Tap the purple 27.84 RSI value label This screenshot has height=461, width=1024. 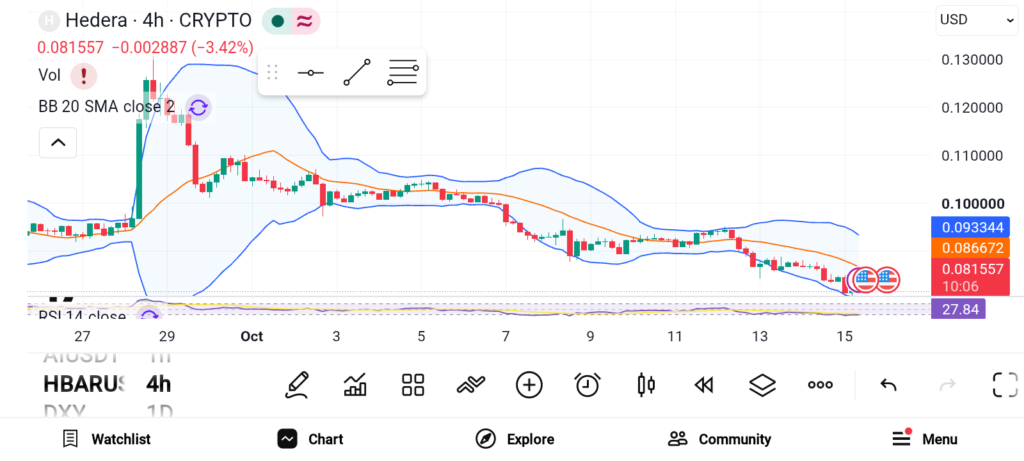coord(958,309)
